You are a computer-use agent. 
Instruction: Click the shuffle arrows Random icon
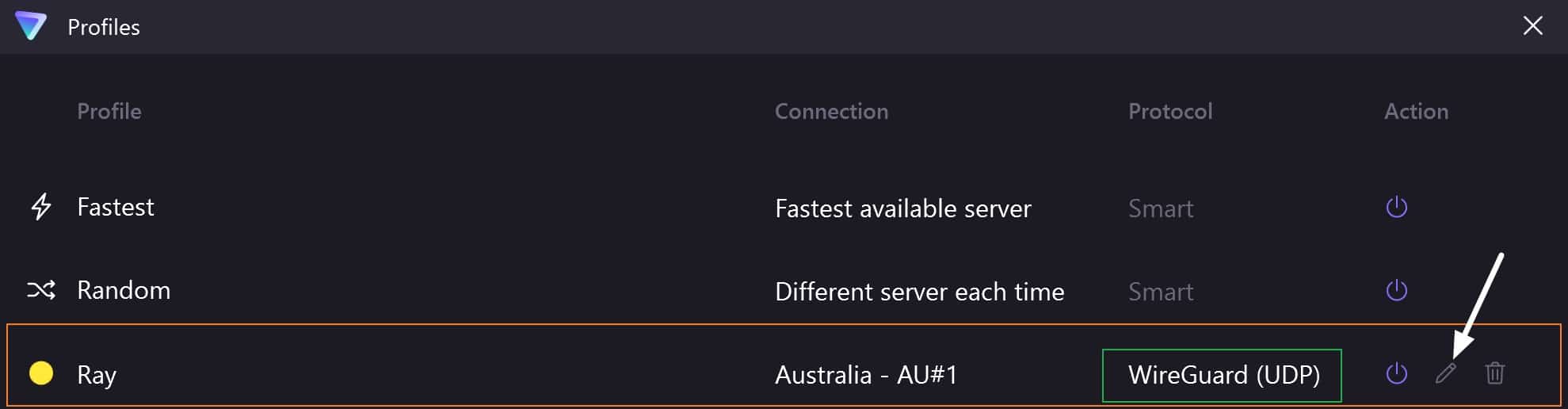(41, 290)
